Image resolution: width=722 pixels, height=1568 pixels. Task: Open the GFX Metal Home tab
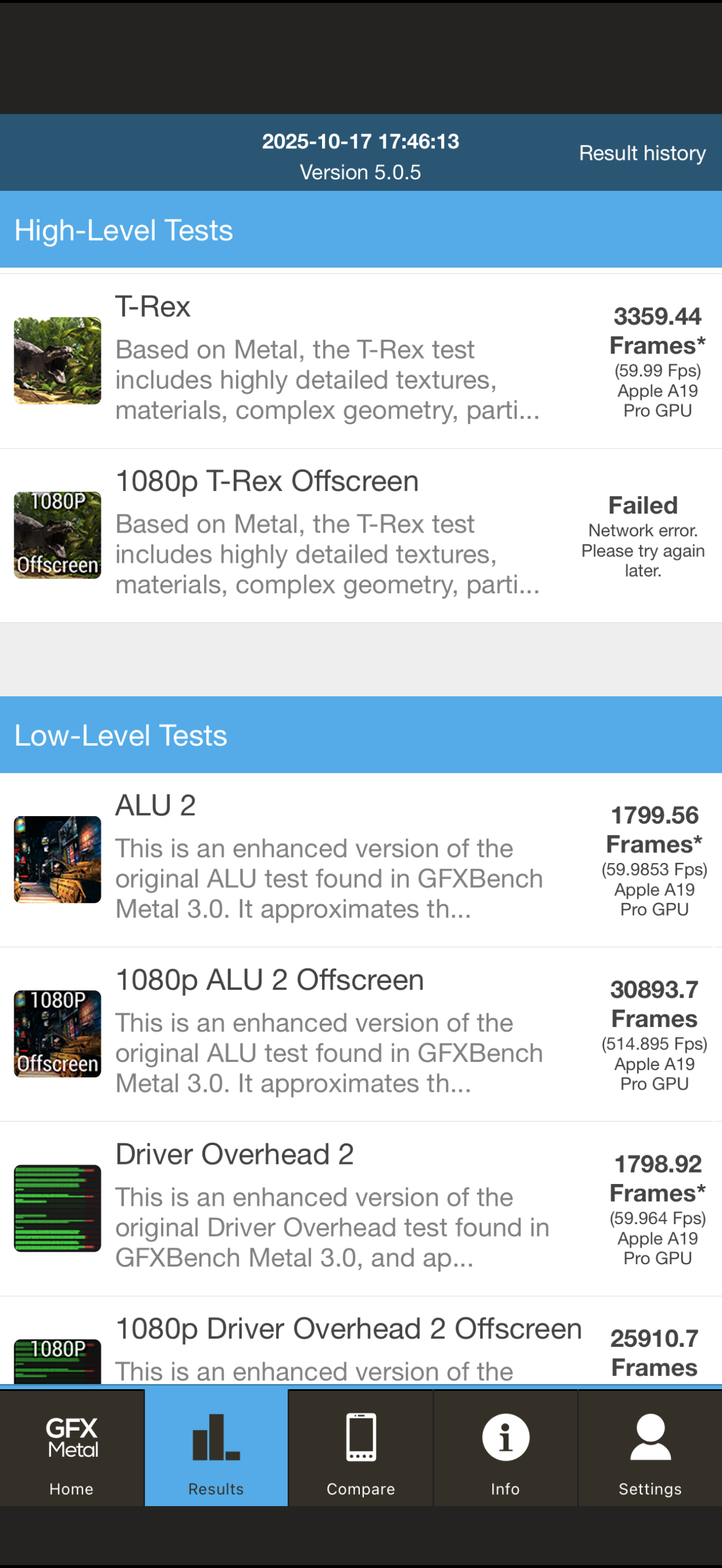tap(72, 1448)
